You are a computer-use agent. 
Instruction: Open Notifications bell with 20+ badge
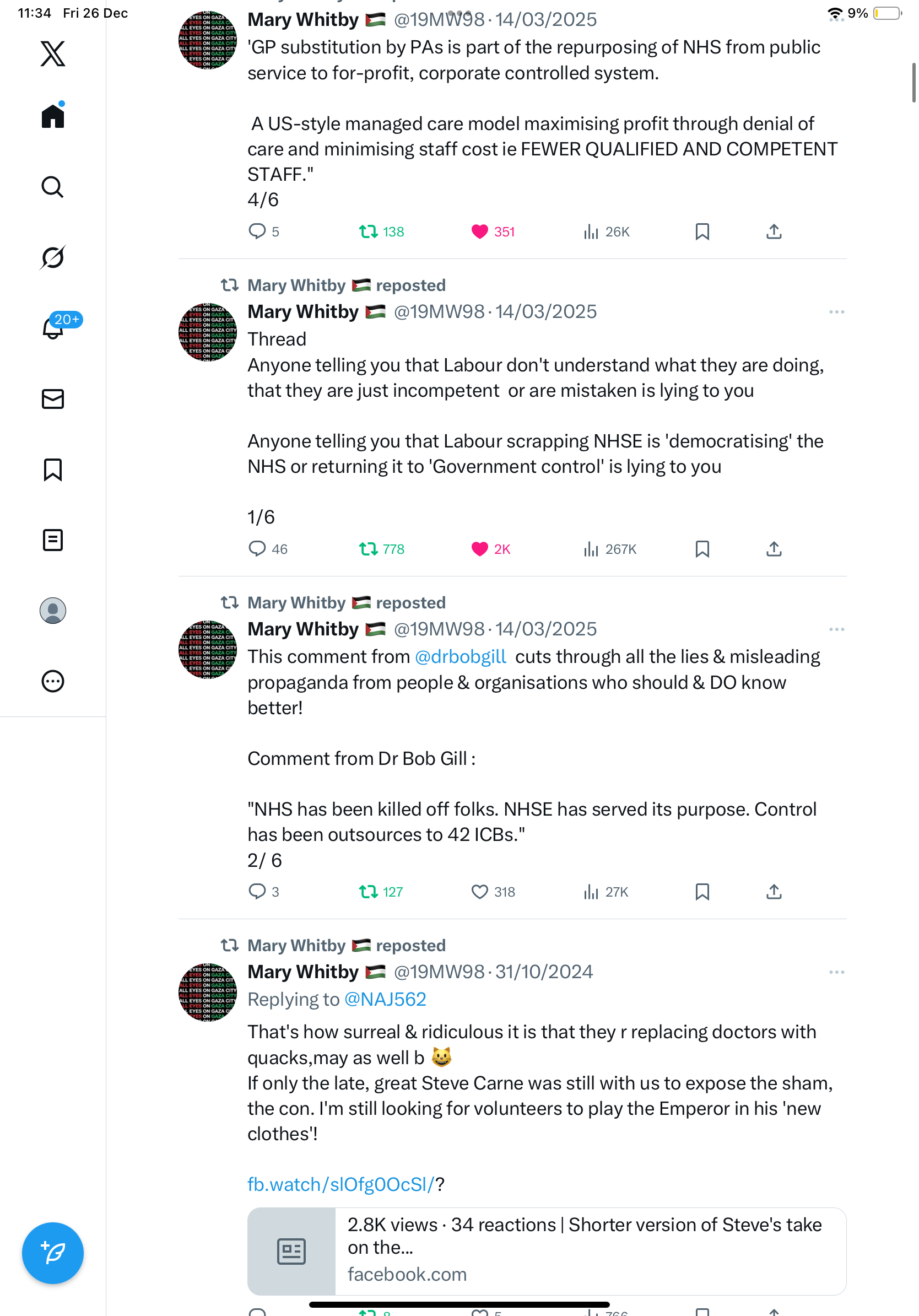tap(53, 328)
